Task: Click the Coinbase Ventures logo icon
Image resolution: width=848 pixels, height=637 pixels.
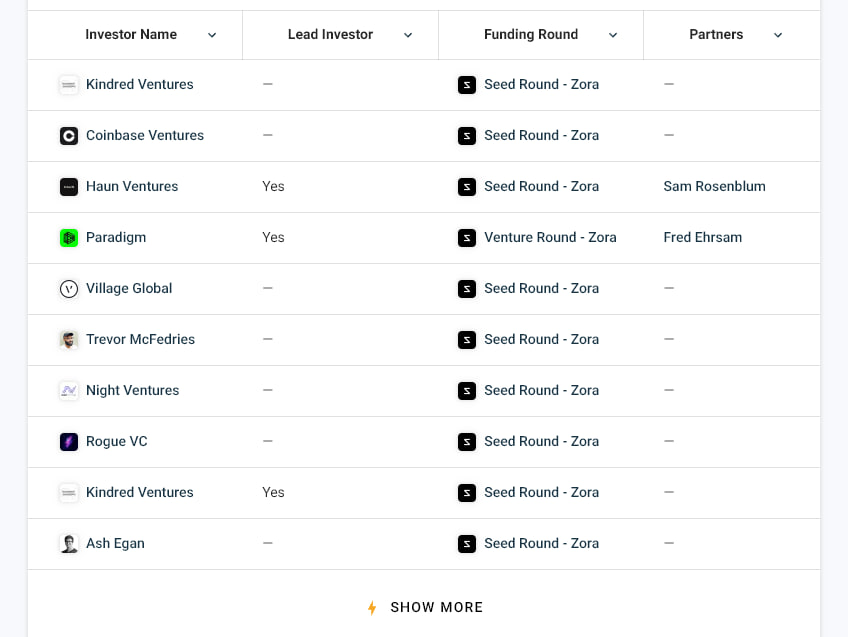Action: coord(69,136)
